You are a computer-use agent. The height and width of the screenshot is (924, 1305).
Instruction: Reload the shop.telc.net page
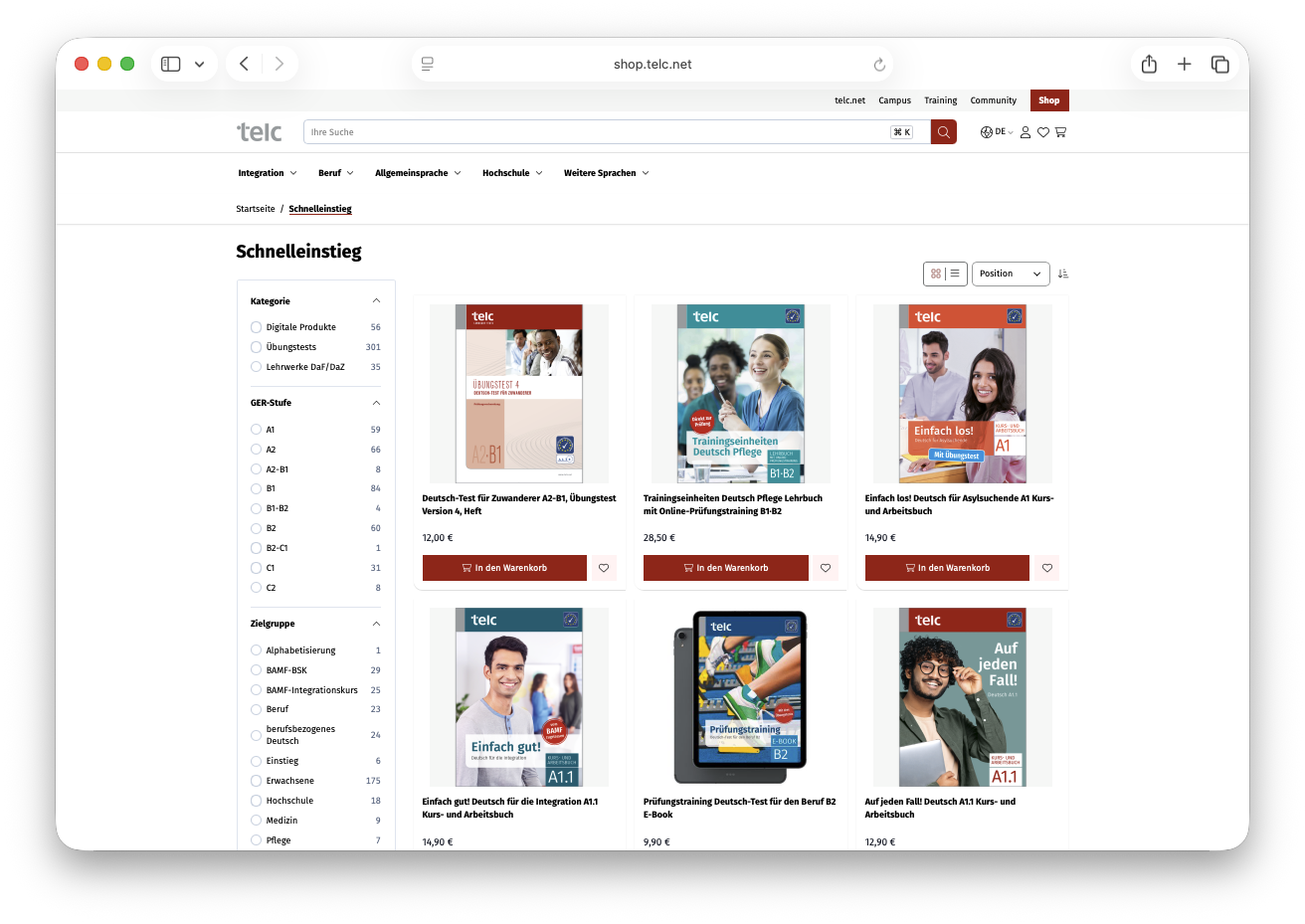879,65
